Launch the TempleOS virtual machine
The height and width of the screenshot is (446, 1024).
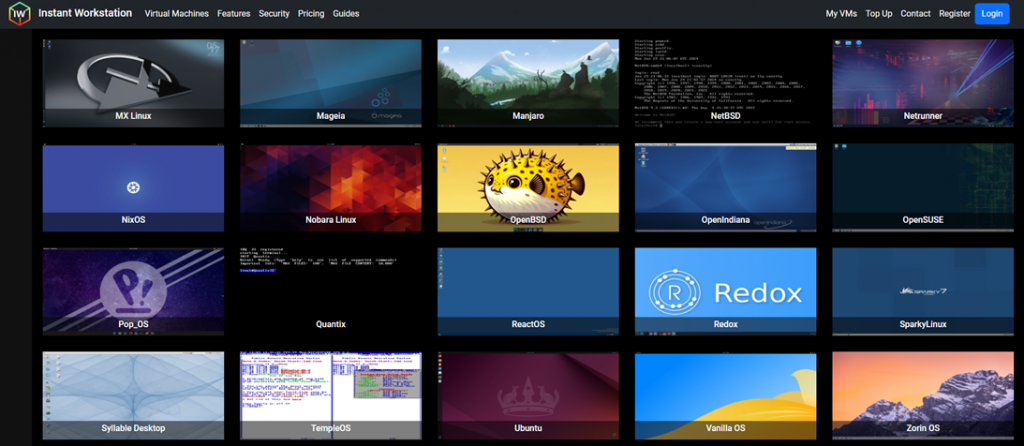pyautogui.click(x=330, y=396)
